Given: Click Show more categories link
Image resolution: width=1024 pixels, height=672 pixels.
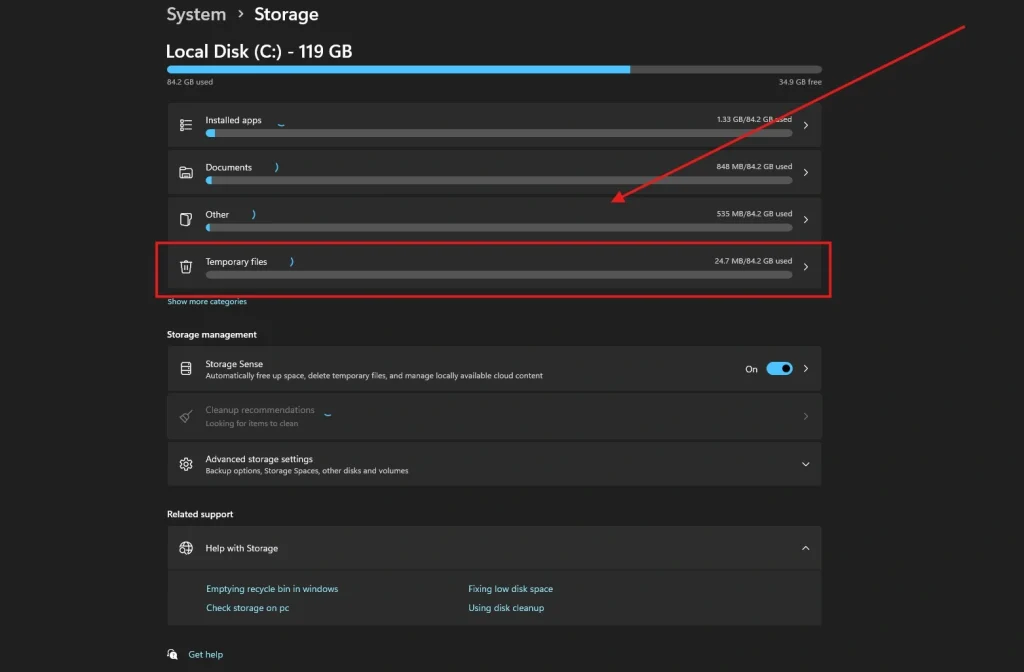Looking at the screenshot, I should [x=207, y=302].
